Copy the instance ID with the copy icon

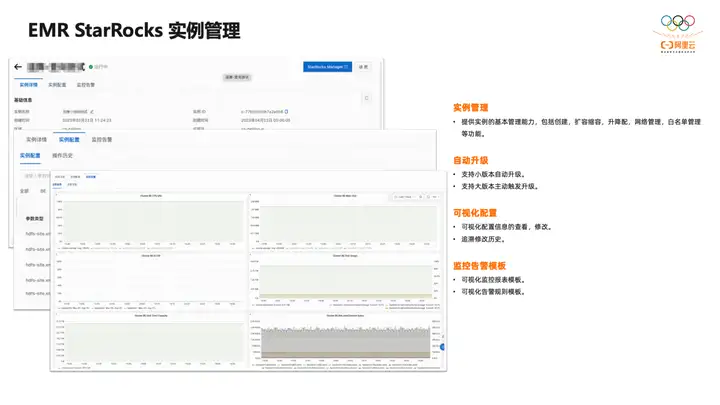[x=286, y=112]
